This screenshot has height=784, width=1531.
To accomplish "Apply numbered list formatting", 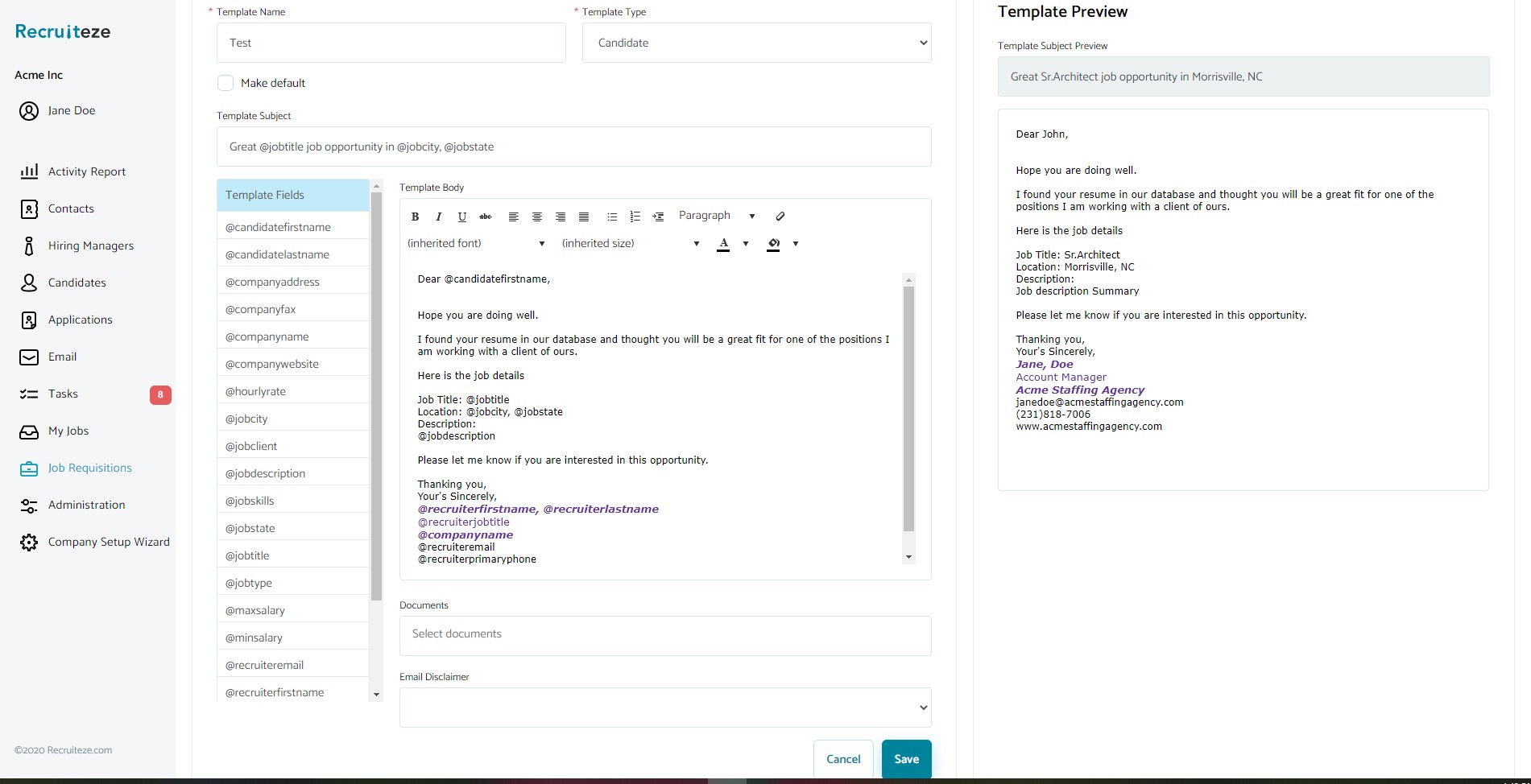I will click(x=635, y=216).
